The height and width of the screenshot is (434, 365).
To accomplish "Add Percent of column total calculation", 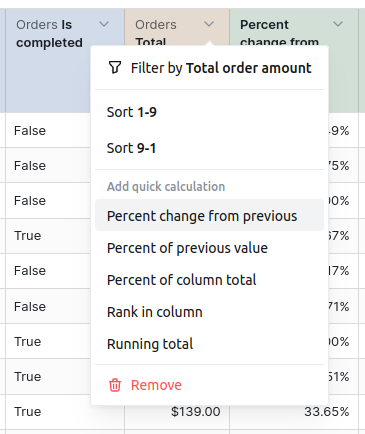I will coord(209,280).
